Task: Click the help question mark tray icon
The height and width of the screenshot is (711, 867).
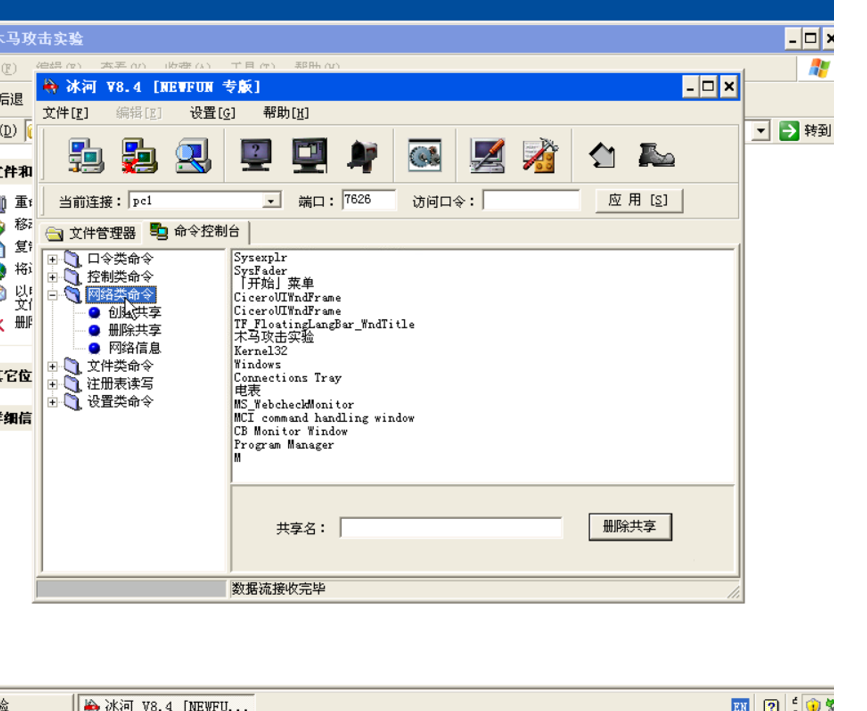Action: pos(771,705)
